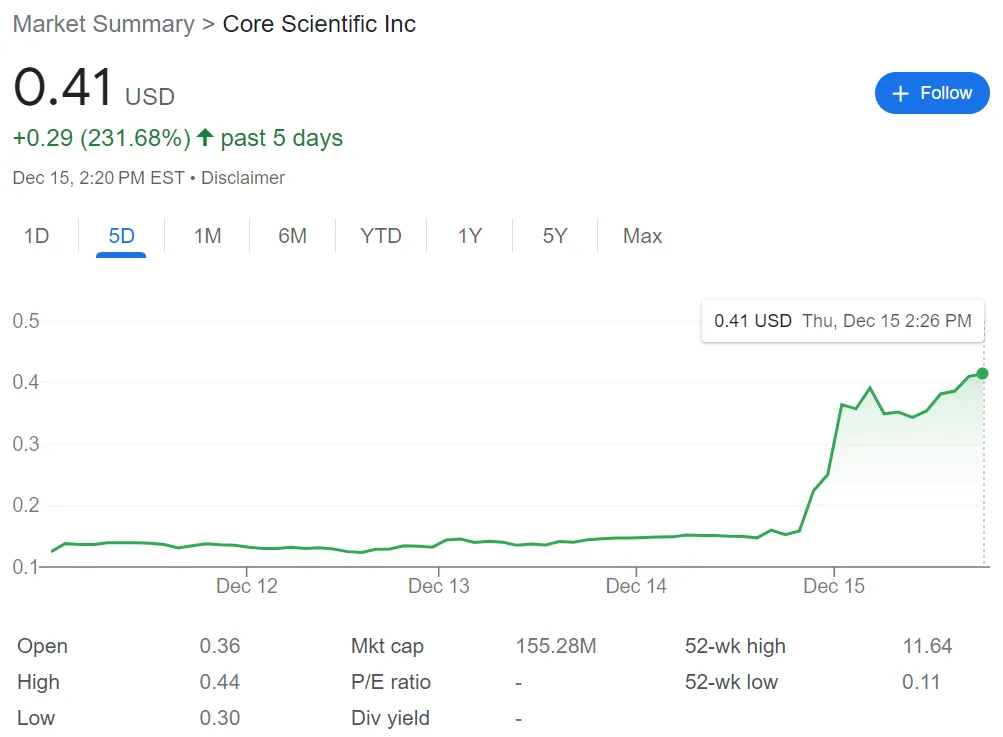Switch to the 1M chart range
1003x737 pixels.
point(207,236)
